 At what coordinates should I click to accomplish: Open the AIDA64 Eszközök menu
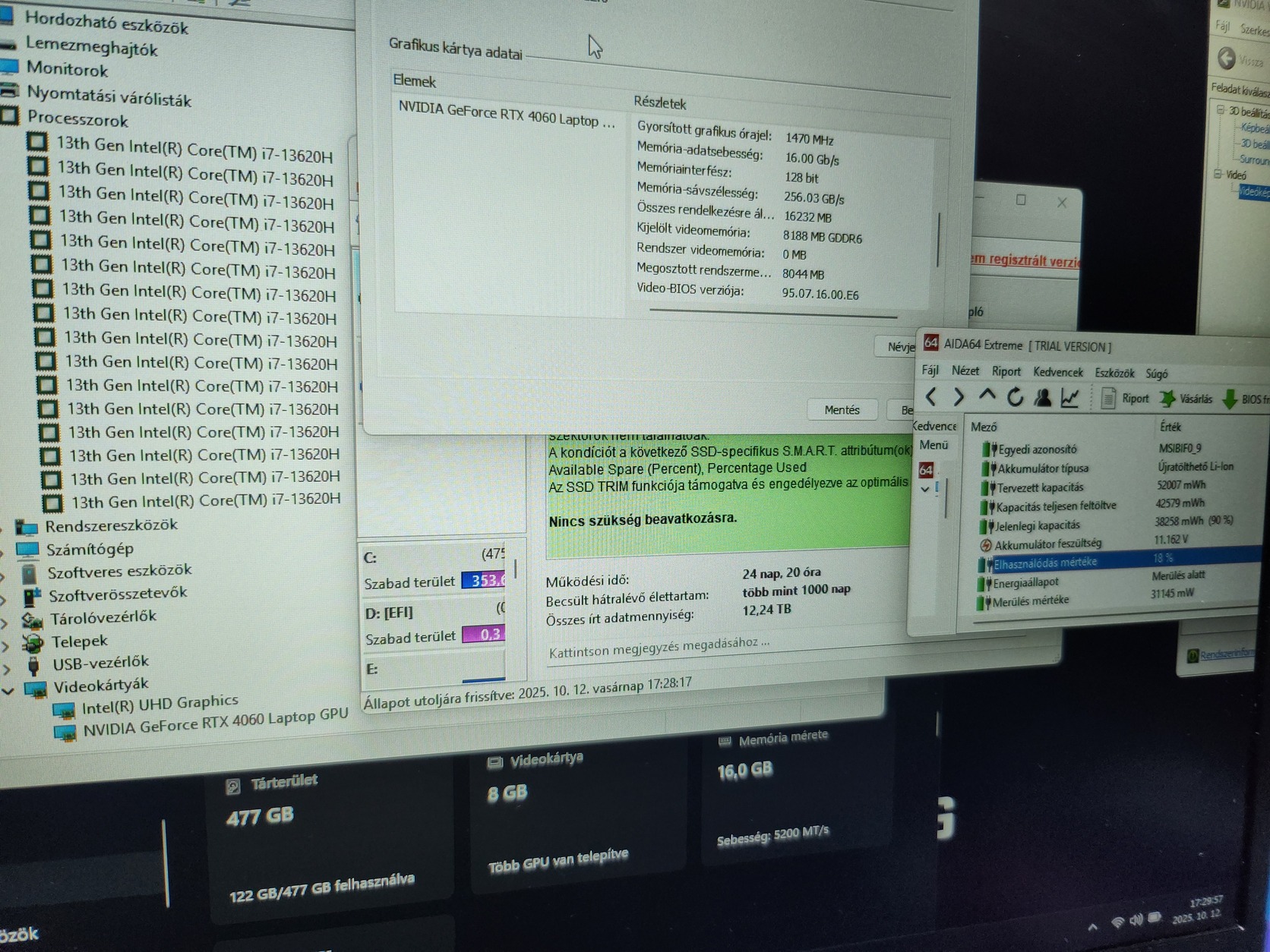point(1114,373)
